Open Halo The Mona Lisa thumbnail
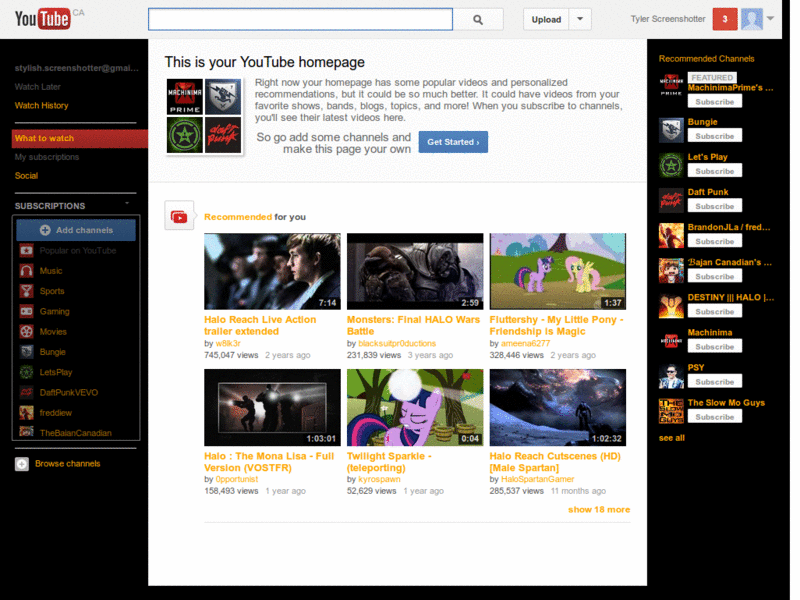The height and width of the screenshot is (600, 800). coord(272,408)
